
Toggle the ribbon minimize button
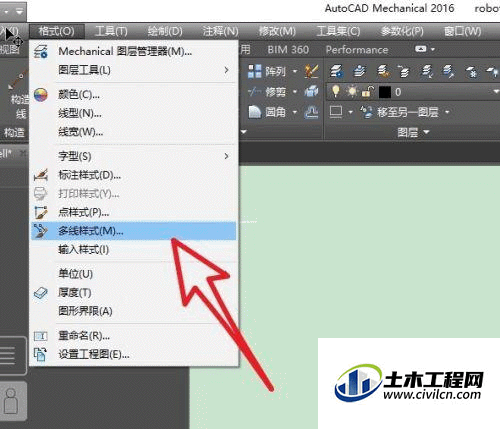coord(421,49)
